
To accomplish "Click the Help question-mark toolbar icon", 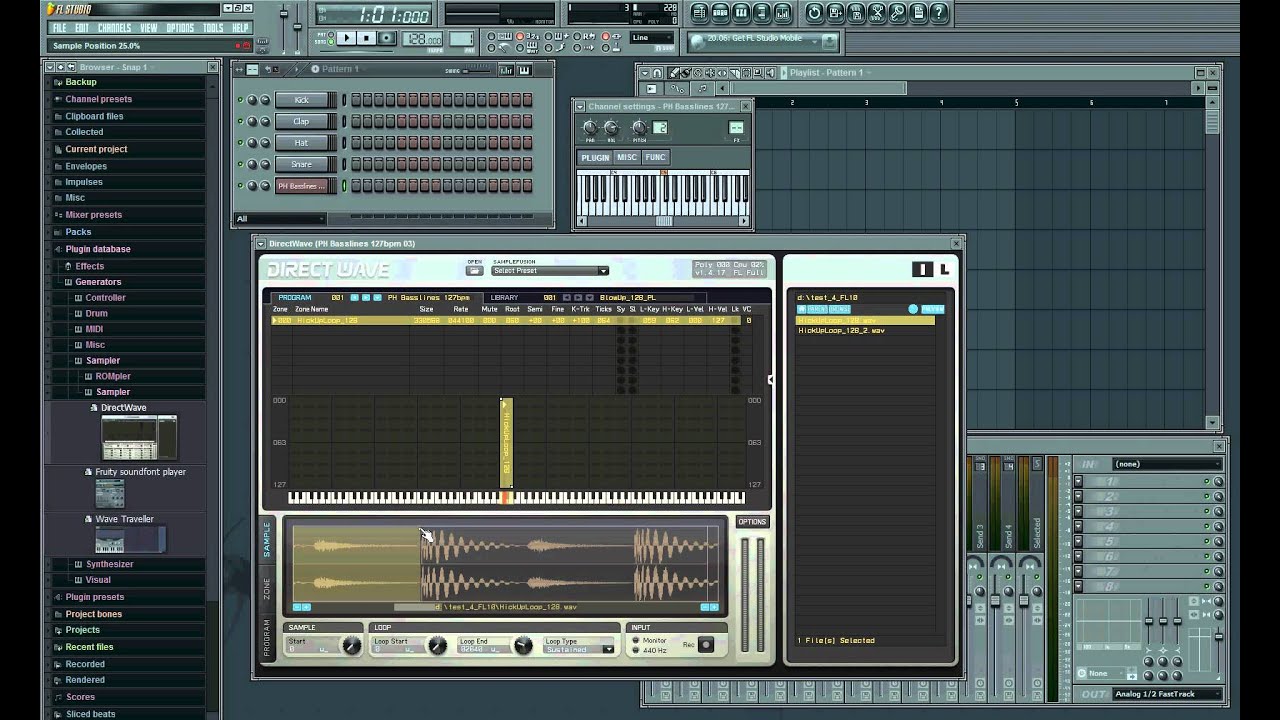I will pyautogui.click(x=939, y=13).
